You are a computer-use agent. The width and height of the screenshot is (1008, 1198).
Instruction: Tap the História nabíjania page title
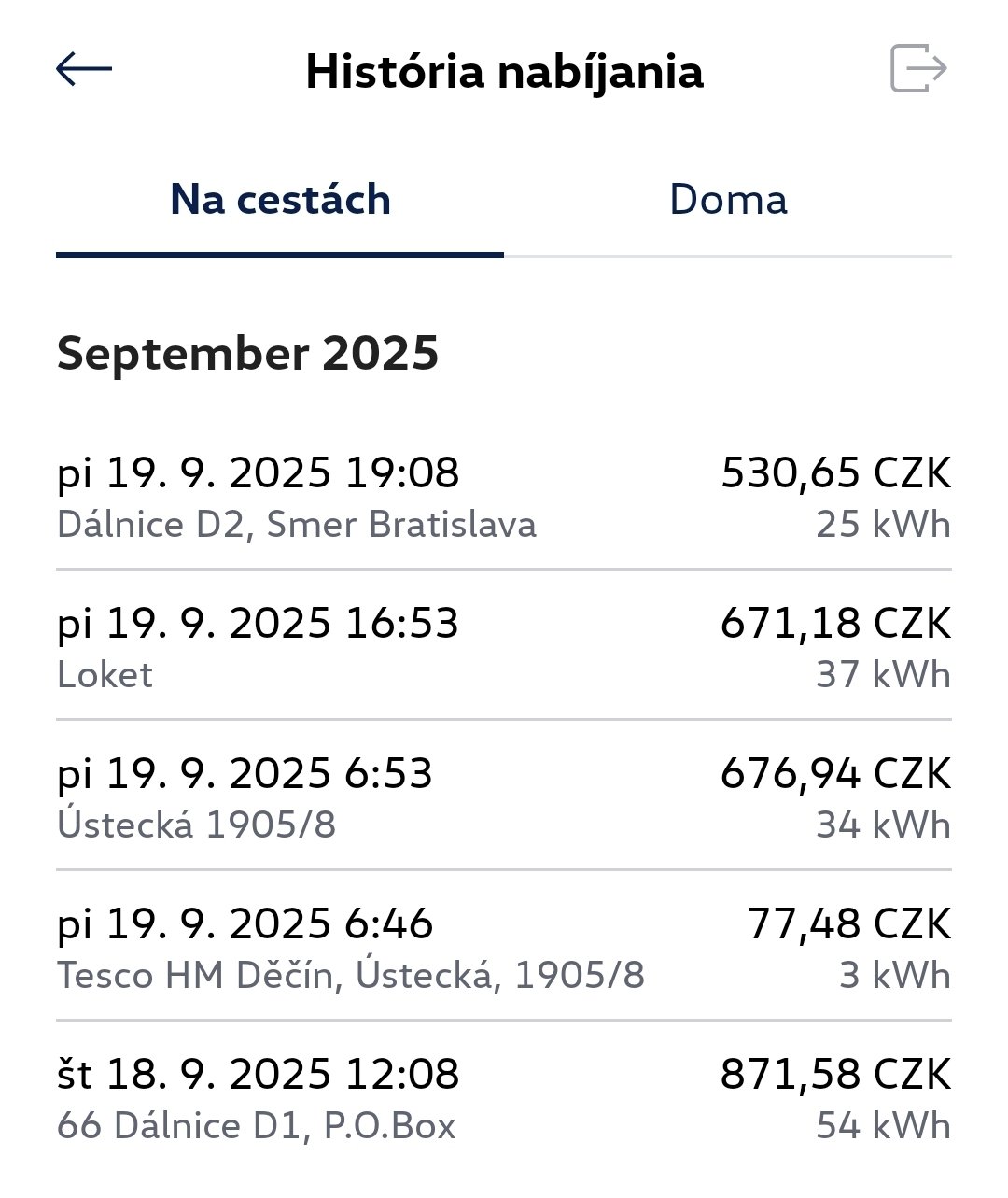point(504,72)
